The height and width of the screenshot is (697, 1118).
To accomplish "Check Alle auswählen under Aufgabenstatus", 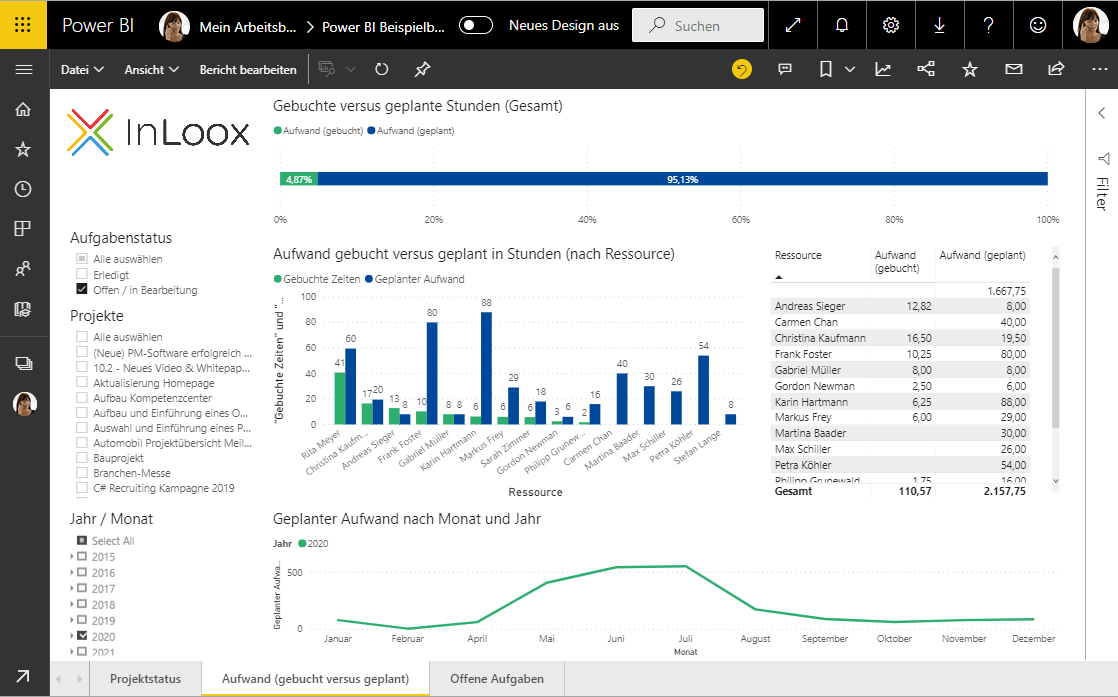I will point(82,259).
